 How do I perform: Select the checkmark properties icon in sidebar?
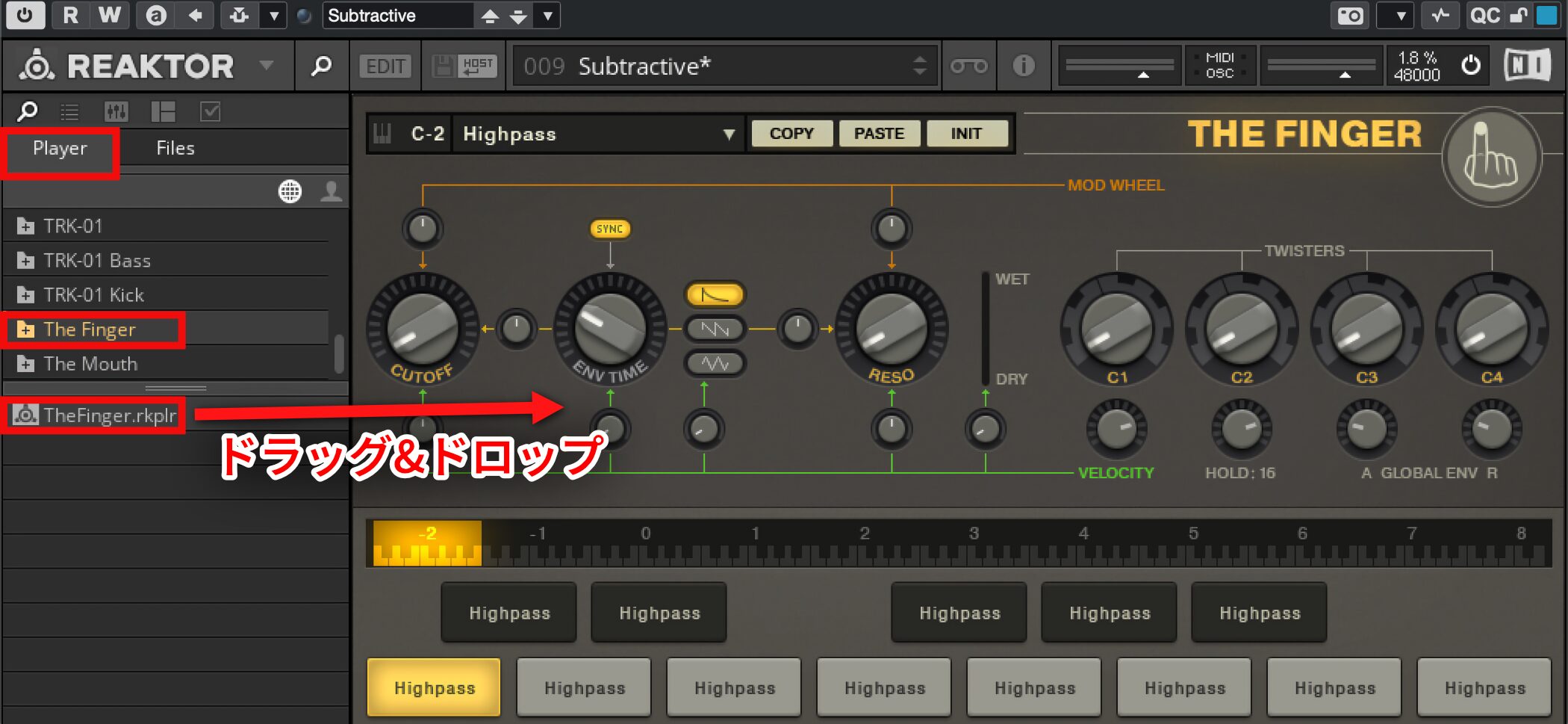pos(211,112)
